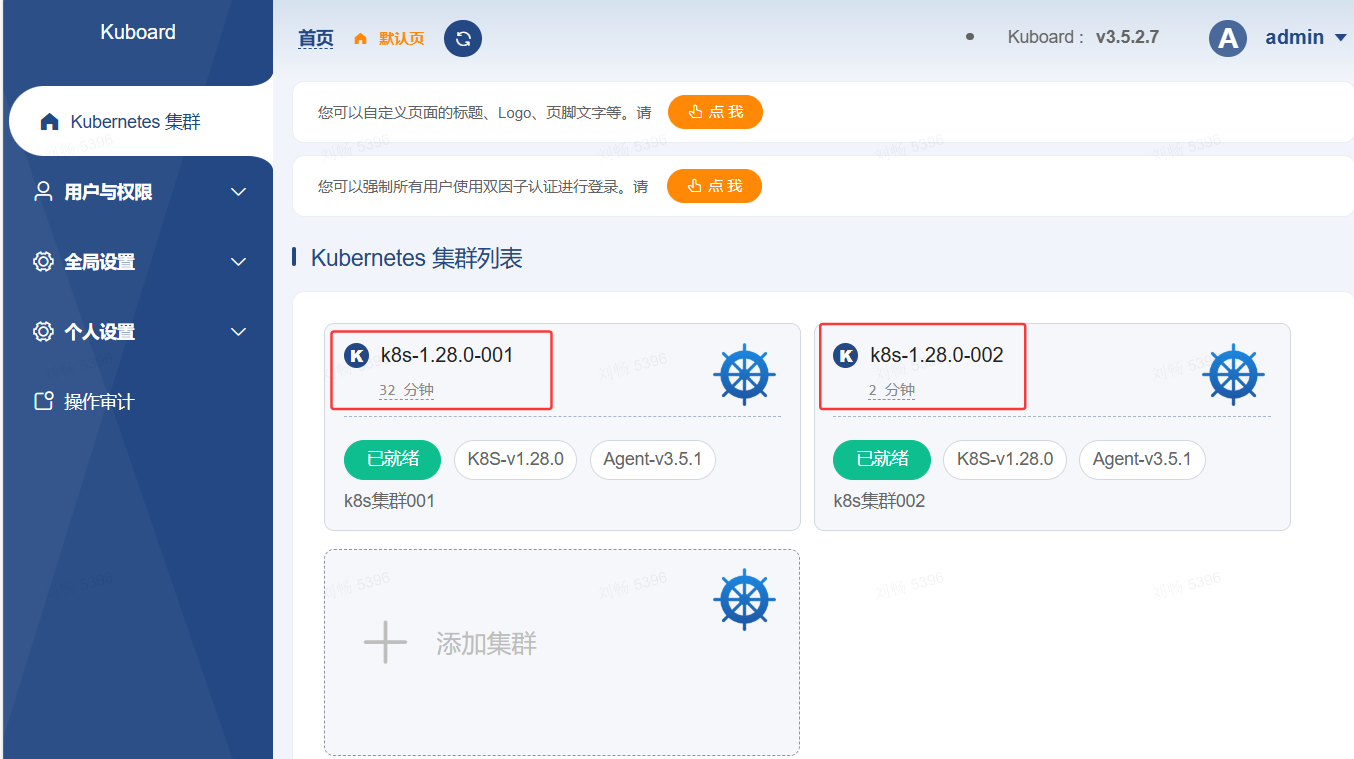Click the Kuboard version v3.5.2.7 text
The image size is (1354, 759).
pyautogui.click(x=1127, y=37)
